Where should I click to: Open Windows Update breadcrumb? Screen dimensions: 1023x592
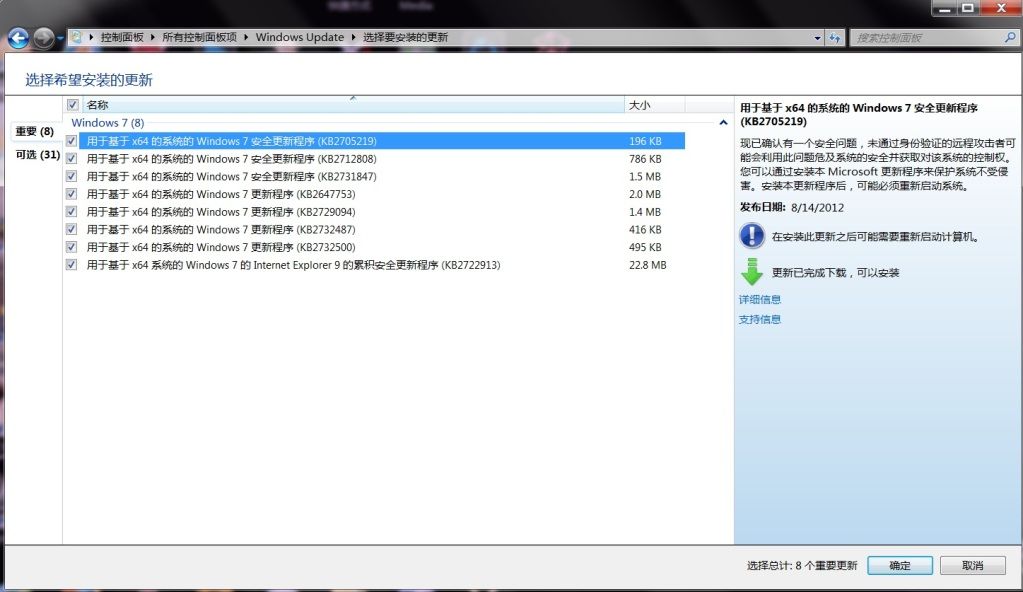click(299, 37)
